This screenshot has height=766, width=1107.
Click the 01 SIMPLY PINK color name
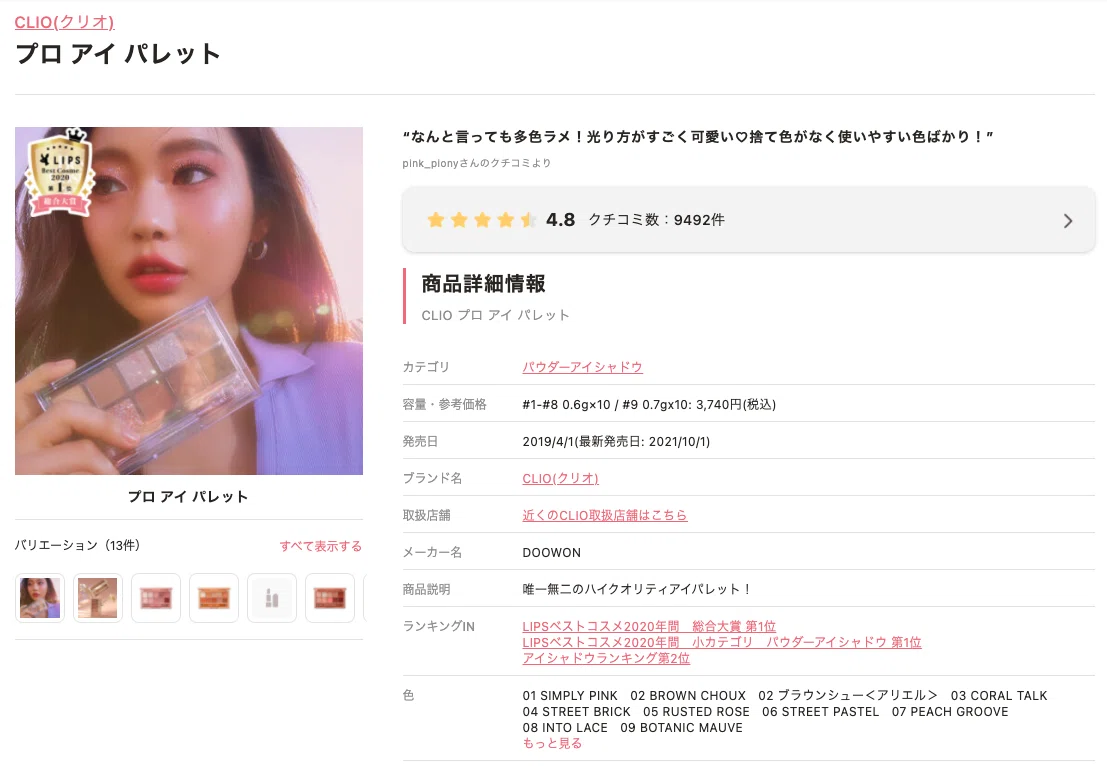[x=570, y=695]
